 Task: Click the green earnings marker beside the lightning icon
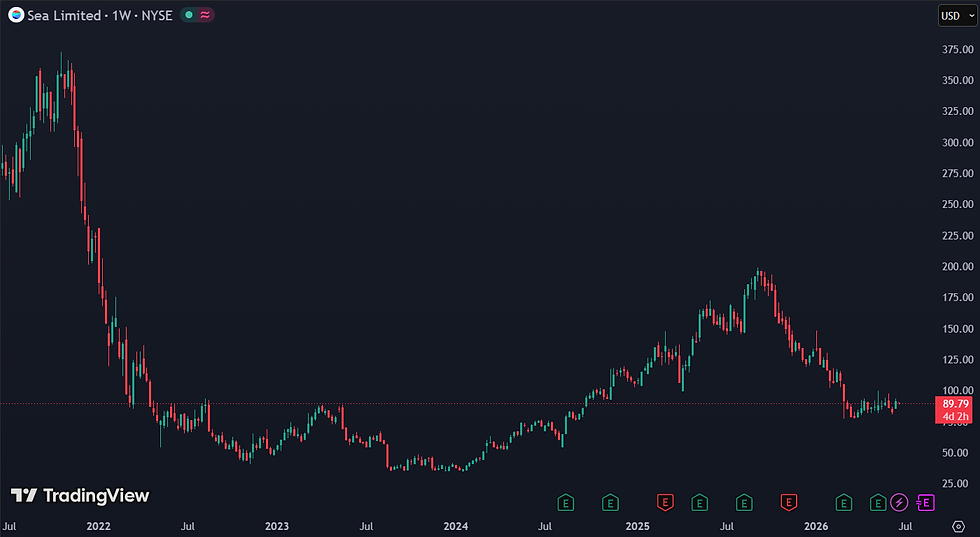pyautogui.click(x=878, y=502)
